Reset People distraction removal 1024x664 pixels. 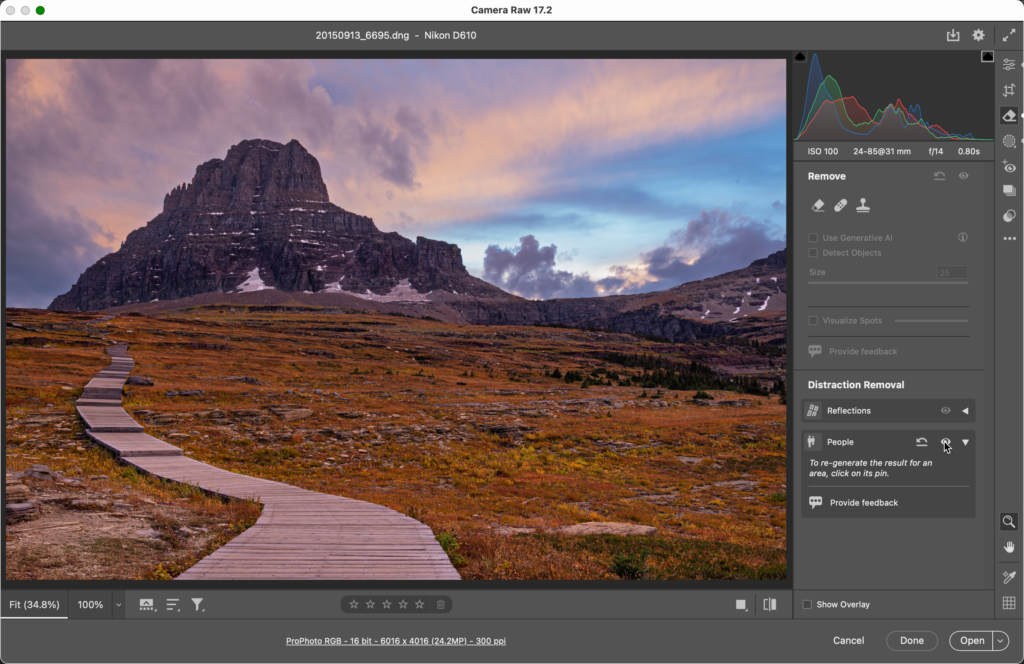point(921,442)
